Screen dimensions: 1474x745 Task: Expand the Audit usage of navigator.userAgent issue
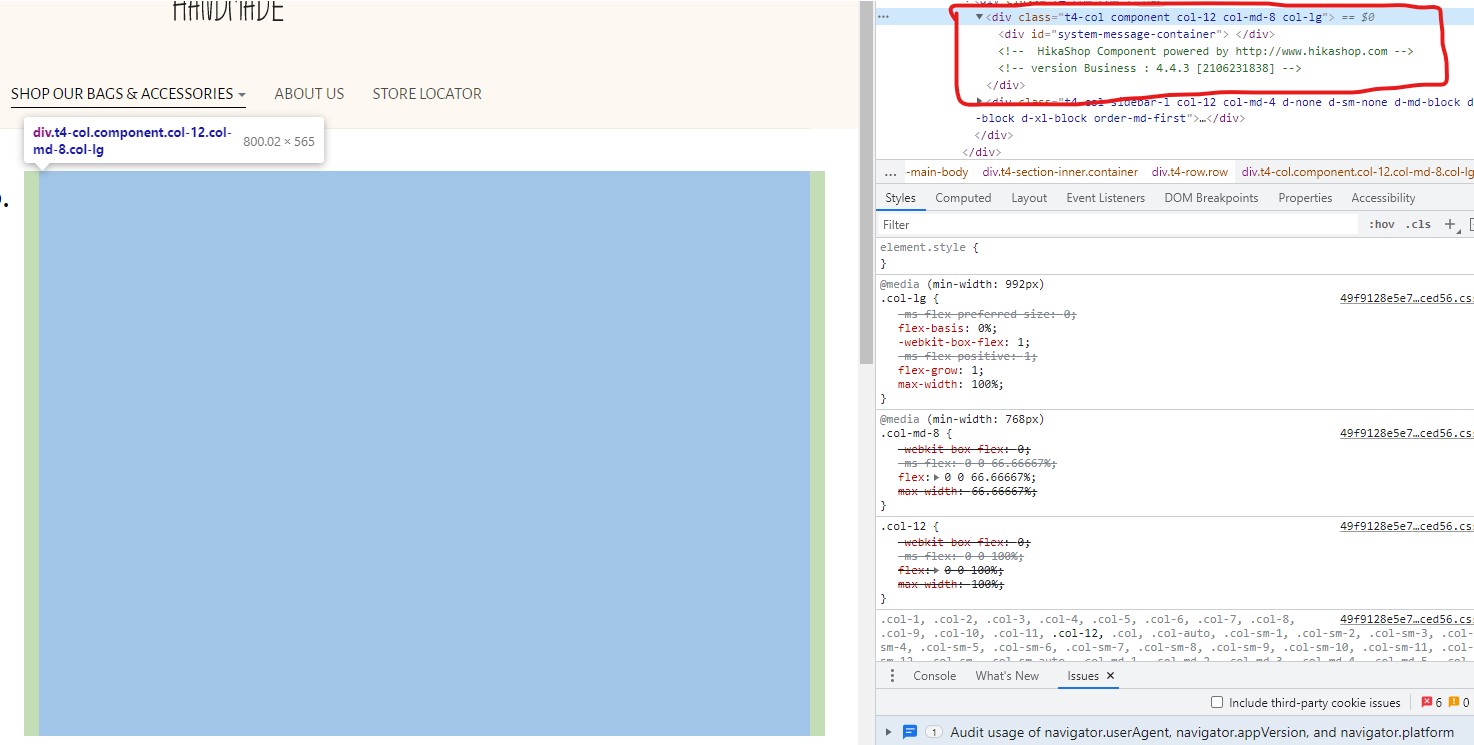click(888, 732)
